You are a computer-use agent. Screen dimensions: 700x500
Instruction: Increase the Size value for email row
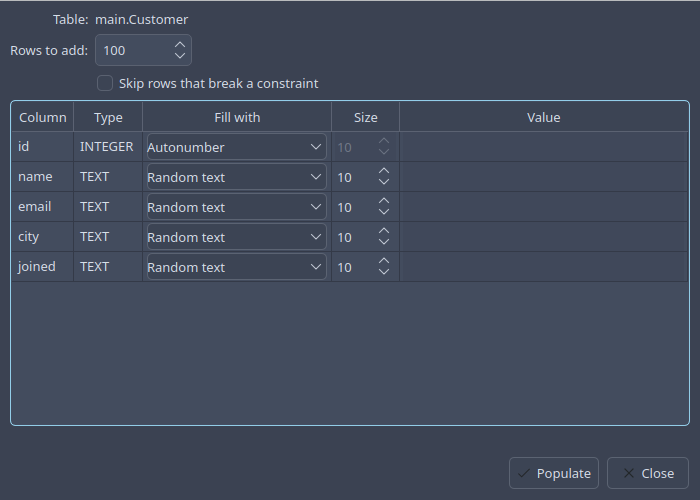(x=384, y=201)
